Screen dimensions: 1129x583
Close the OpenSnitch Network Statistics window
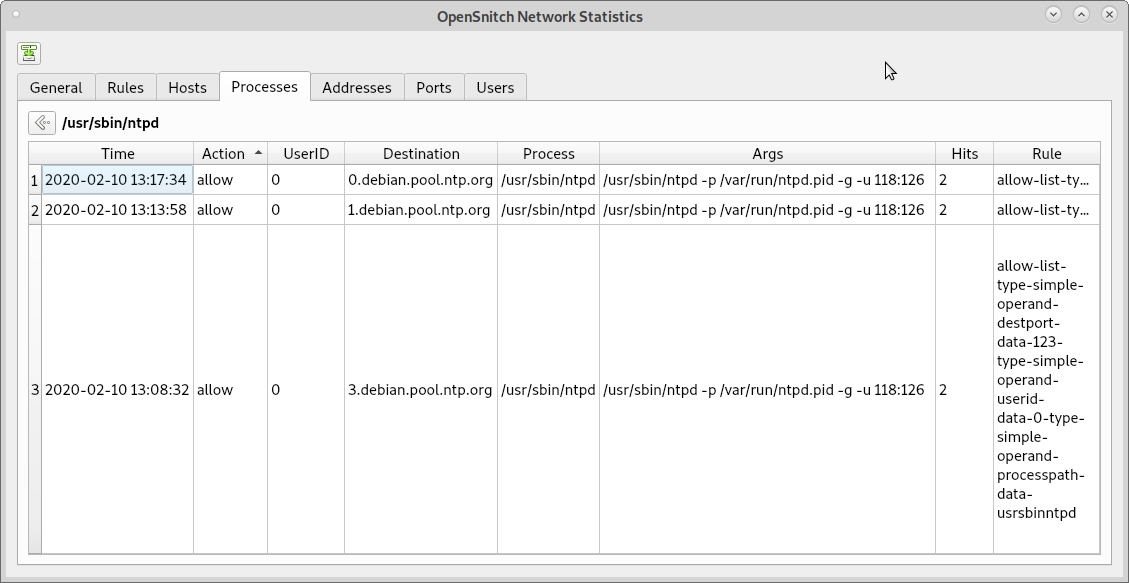pos(1110,14)
